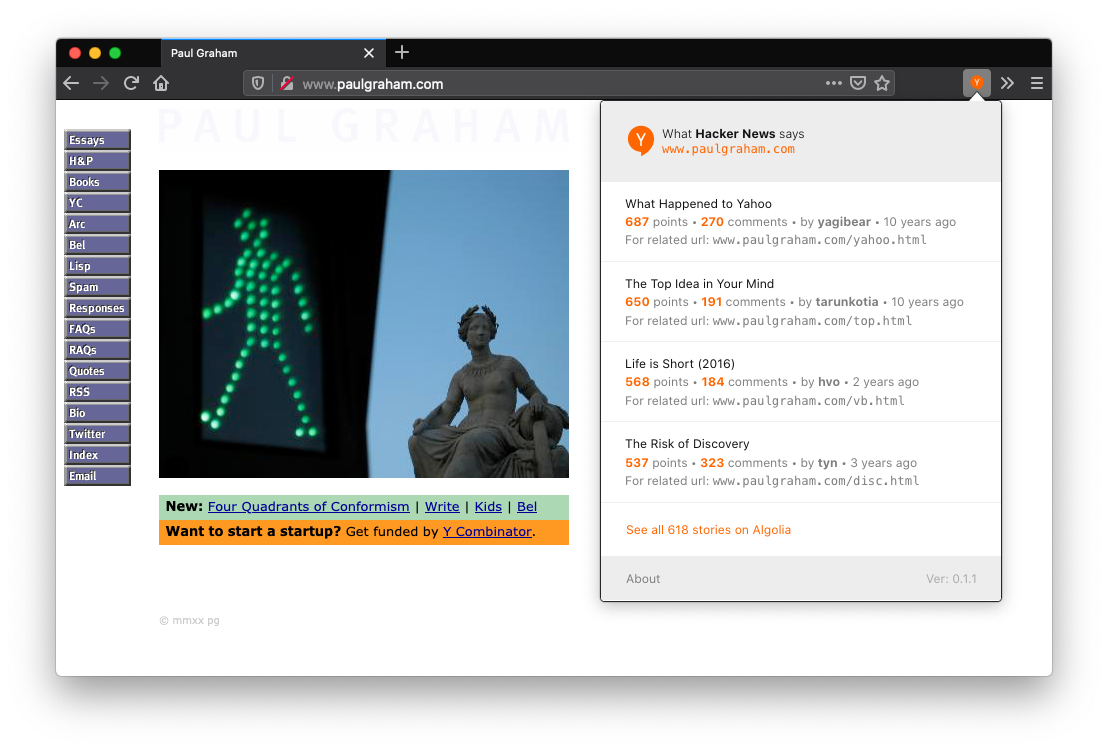
Task: Click user tarunkotia in popup
Action: coord(847,302)
